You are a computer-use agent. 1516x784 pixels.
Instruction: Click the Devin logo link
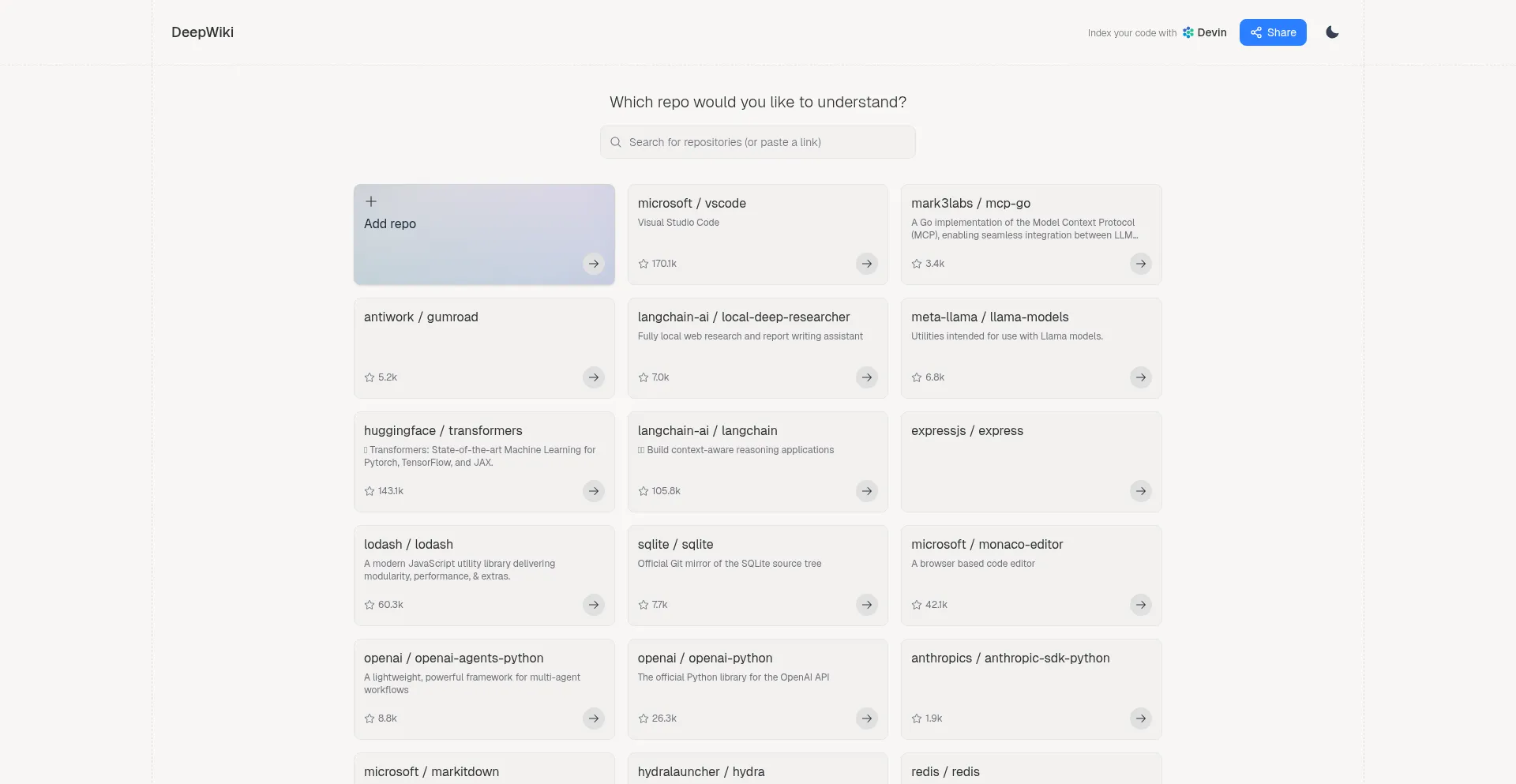pyautogui.click(x=1204, y=32)
